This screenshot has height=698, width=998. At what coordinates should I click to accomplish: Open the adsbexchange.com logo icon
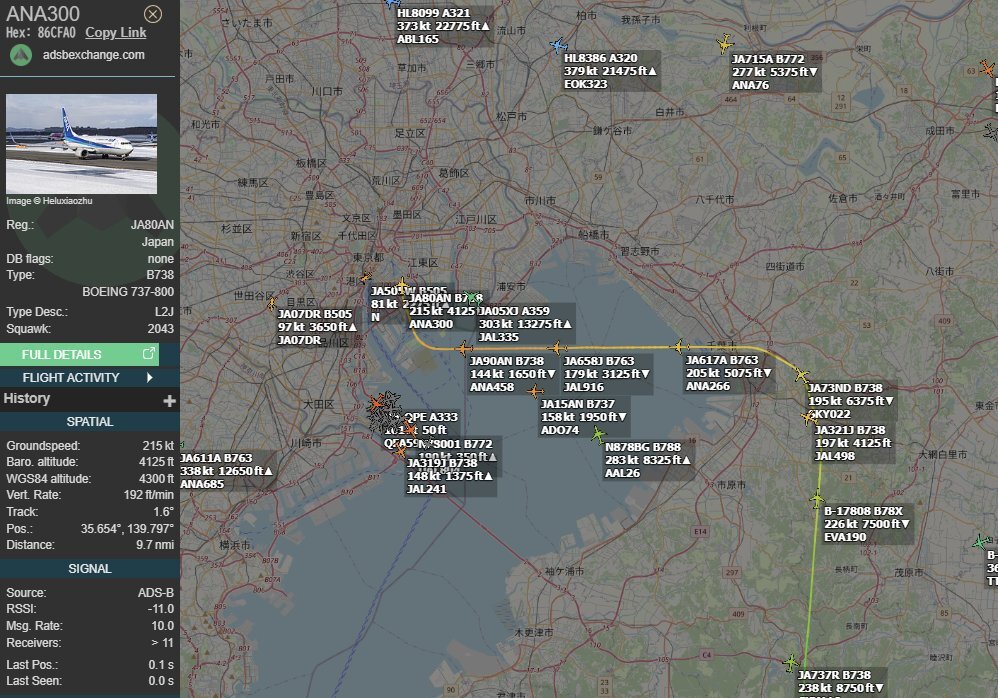21,55
